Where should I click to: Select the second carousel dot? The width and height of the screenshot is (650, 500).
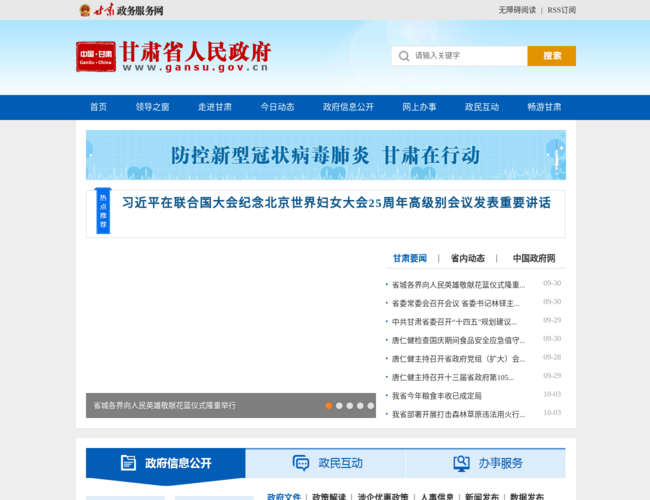339,406
